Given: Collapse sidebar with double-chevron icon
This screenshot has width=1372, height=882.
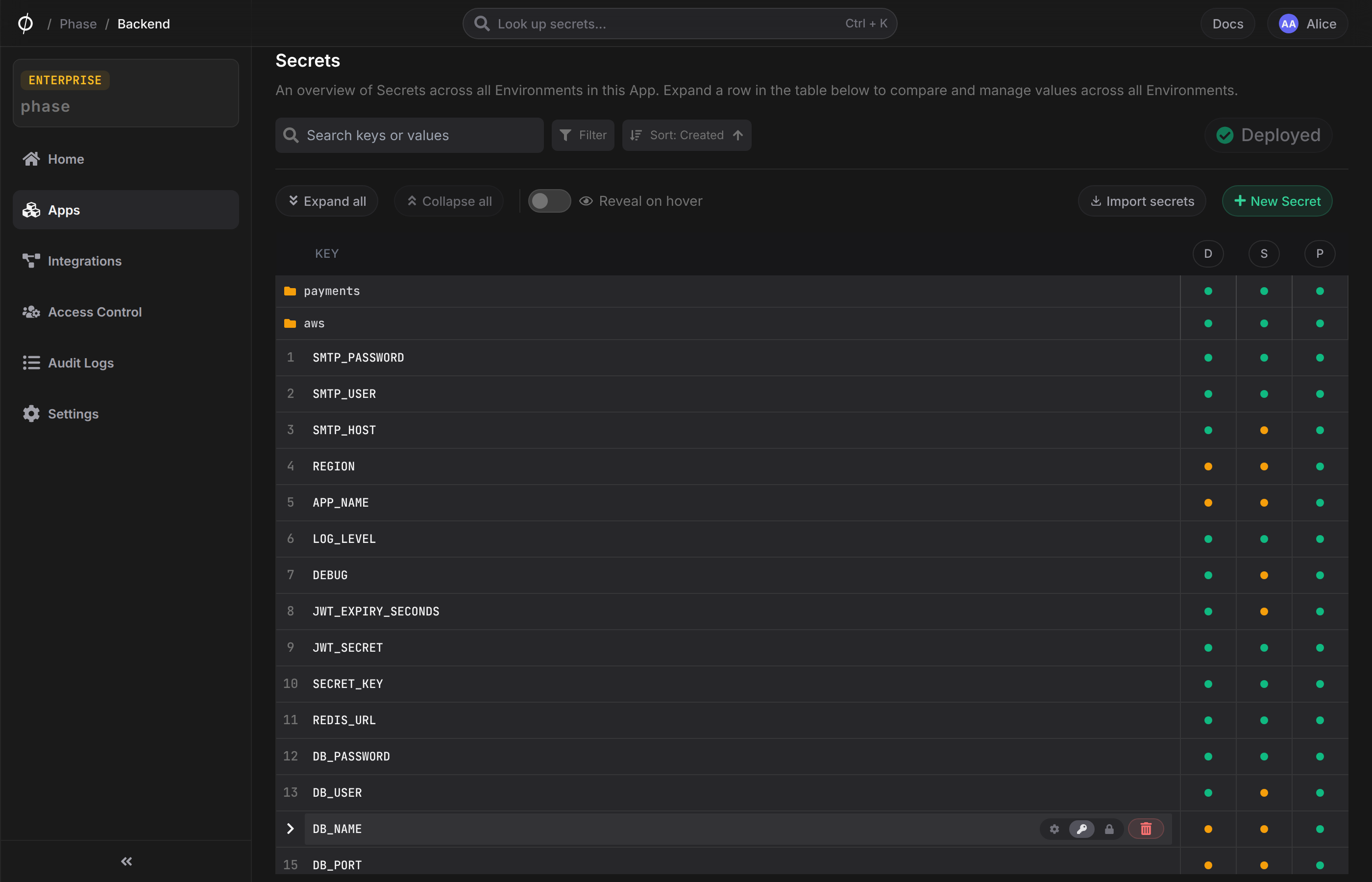Looking at the screenshot, I should coord(126,861).
